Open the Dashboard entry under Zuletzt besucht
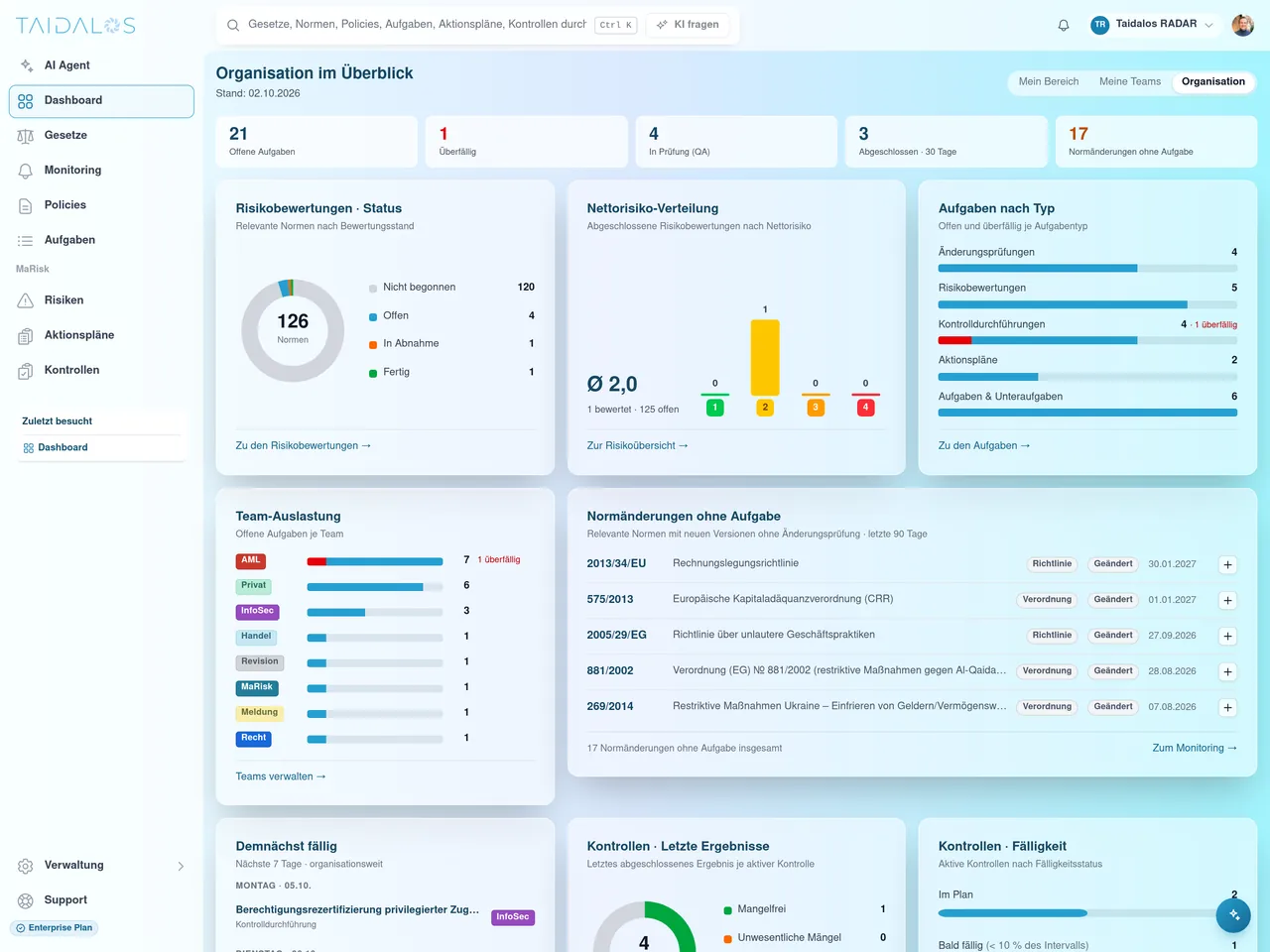 tap(101, 448)
